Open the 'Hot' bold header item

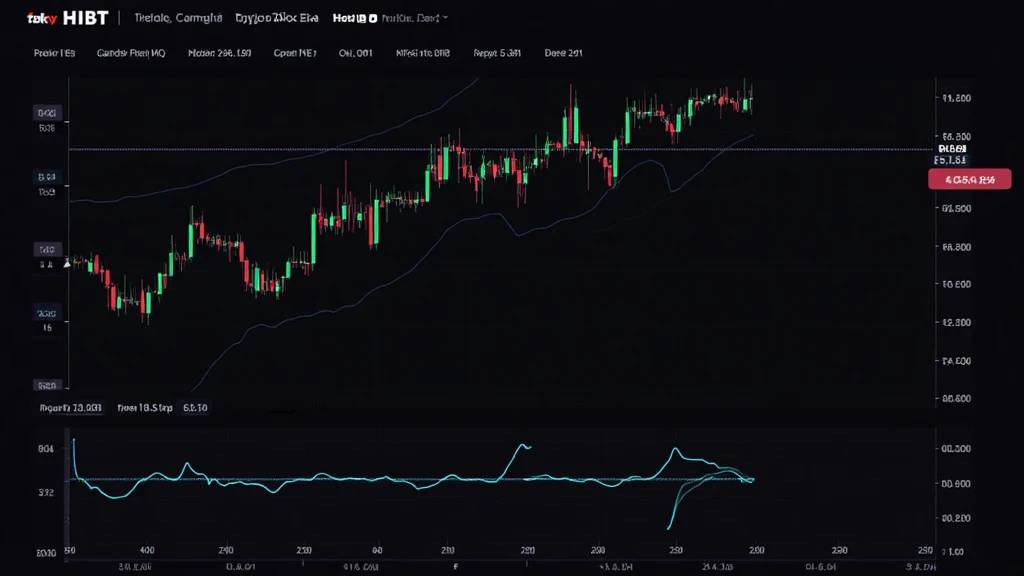[x=354, y=18]
